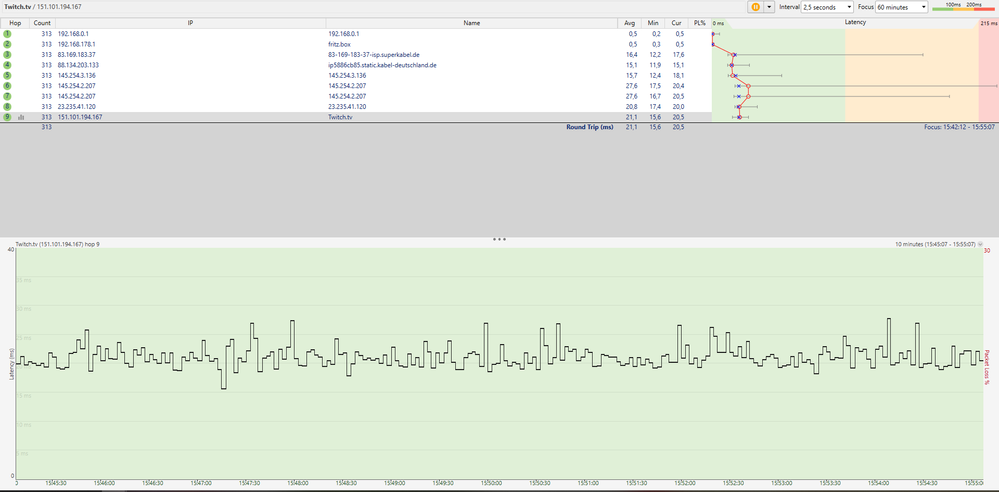The height and width of the screenshot is (492, 999).
Task: Open the Interval dropdown showing 2,5 seconds
Action: (x=827, y=6)
